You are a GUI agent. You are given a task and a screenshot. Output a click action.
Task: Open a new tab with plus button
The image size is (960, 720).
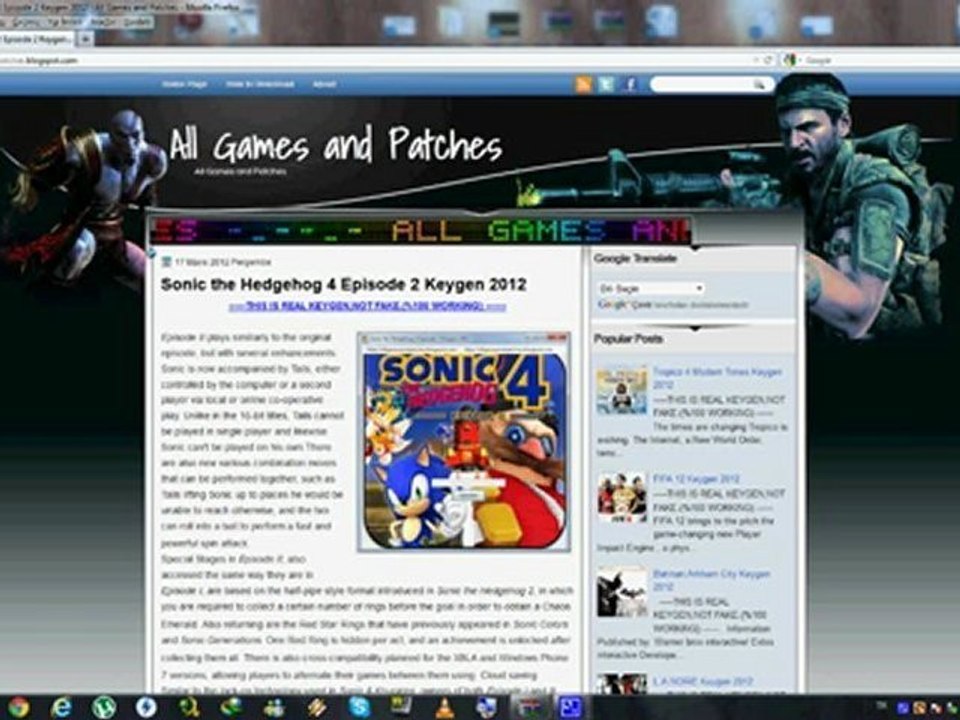tap(85, 39)
